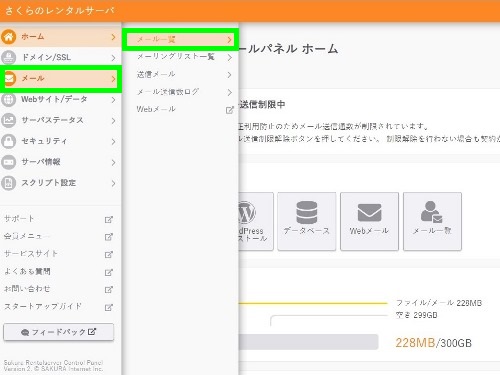Image resolution: width=500 pixels, height=375 pixels.
Task: Open the サポート link
Action: 19,219
